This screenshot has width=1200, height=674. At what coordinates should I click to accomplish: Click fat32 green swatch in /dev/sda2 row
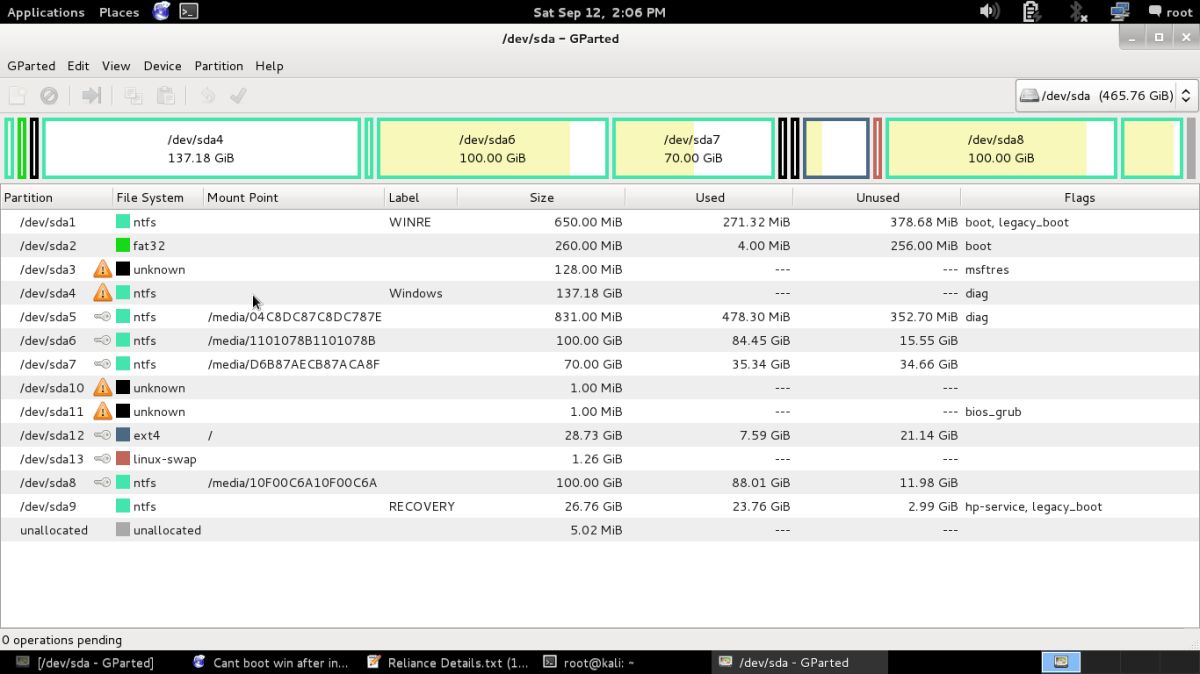(x=123, y=246)
